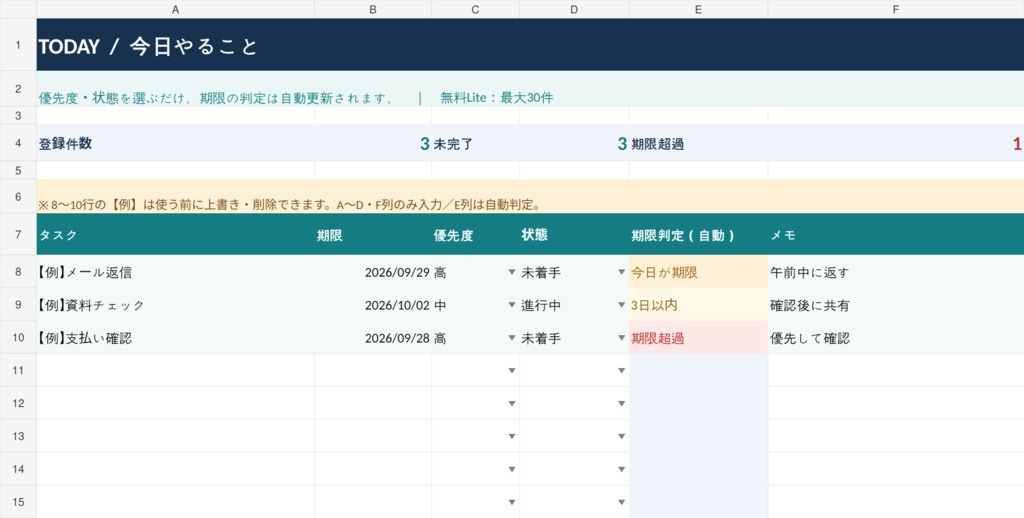
Task: Open status dropdown arrow in row 15
Action: 622,502
